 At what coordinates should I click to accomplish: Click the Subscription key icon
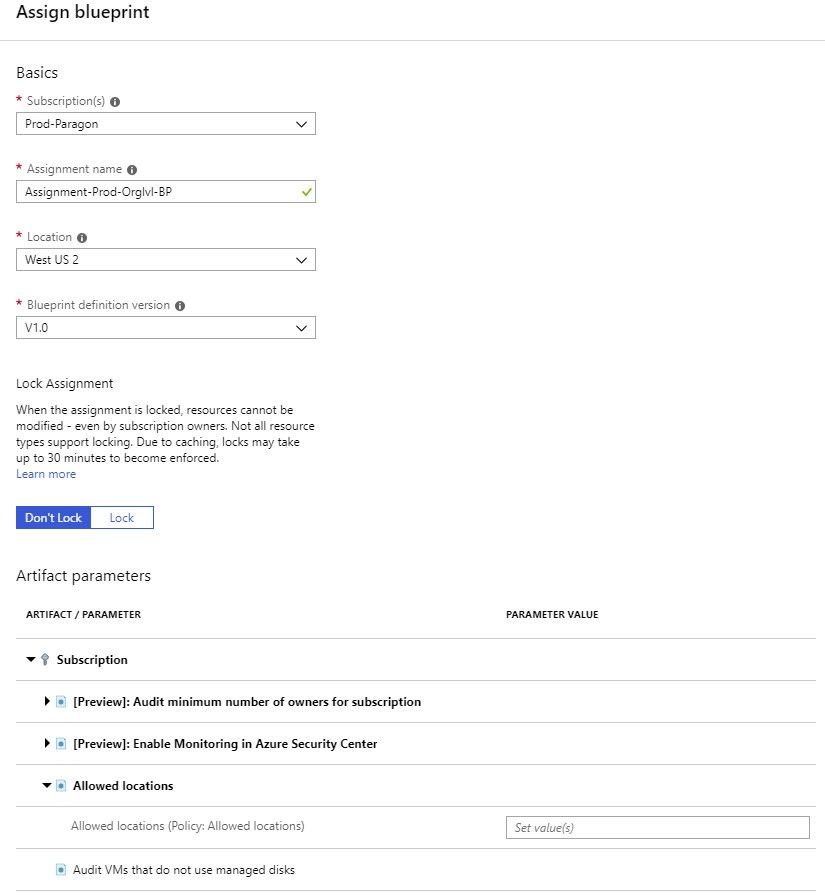coord(45,659)
